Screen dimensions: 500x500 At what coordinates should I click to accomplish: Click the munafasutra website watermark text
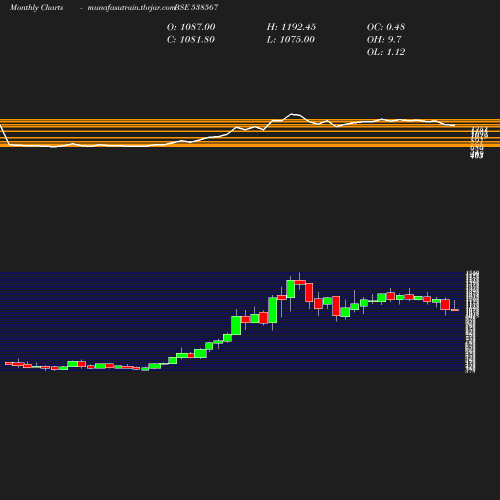click(x=131, y=8)
